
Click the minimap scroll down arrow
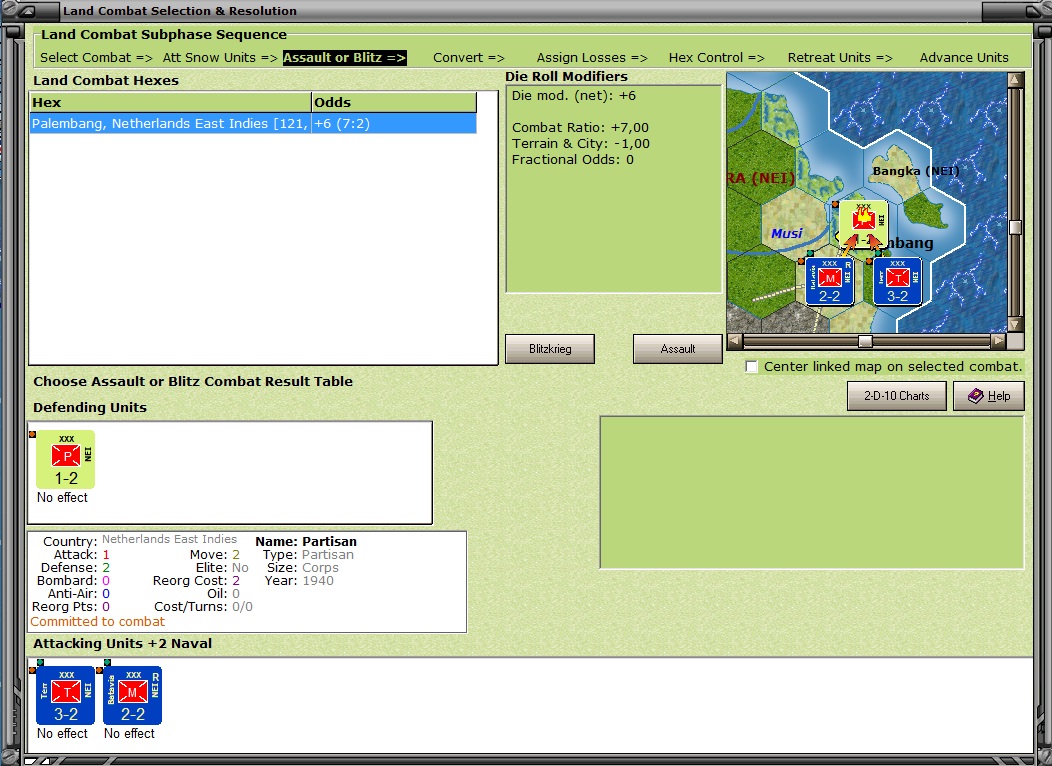(x=1015, y=325)
